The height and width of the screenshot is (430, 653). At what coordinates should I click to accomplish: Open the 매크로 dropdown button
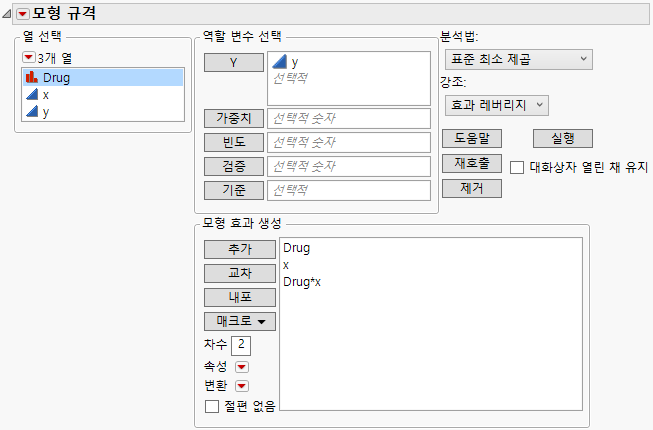pyautogui.click(x=240, y=321)
